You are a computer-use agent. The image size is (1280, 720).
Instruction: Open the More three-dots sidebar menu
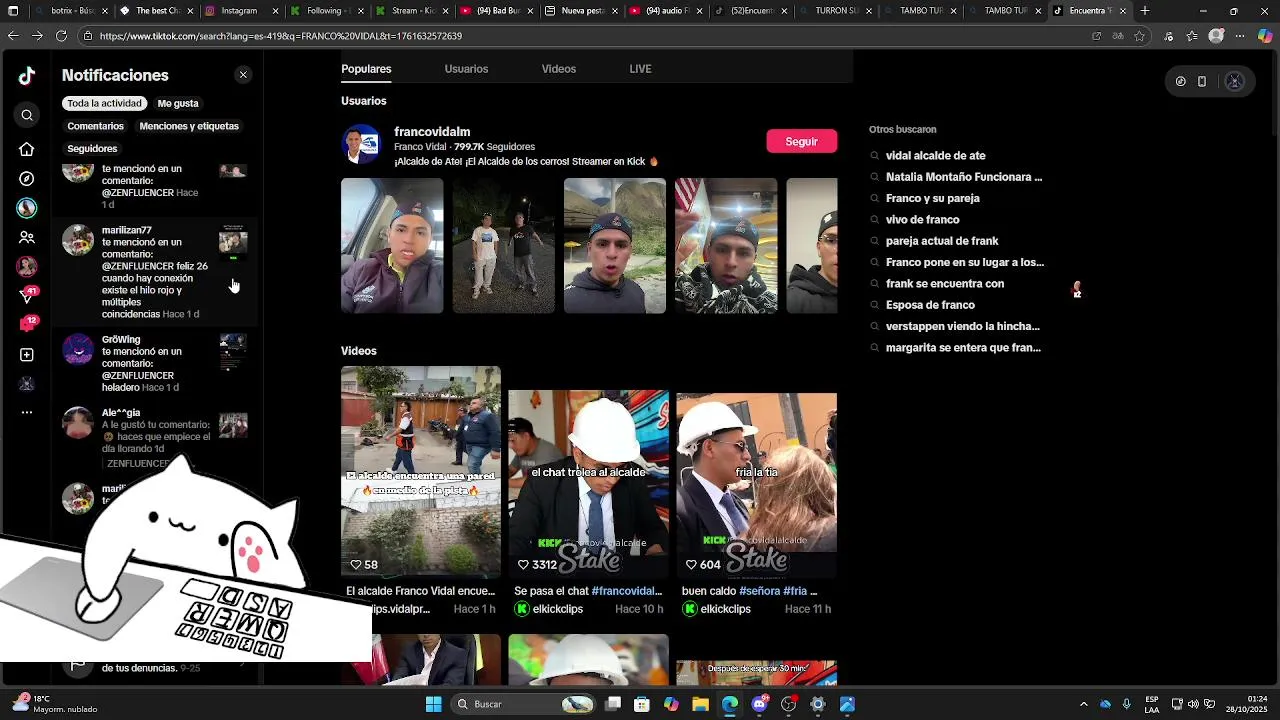[27, 412]
